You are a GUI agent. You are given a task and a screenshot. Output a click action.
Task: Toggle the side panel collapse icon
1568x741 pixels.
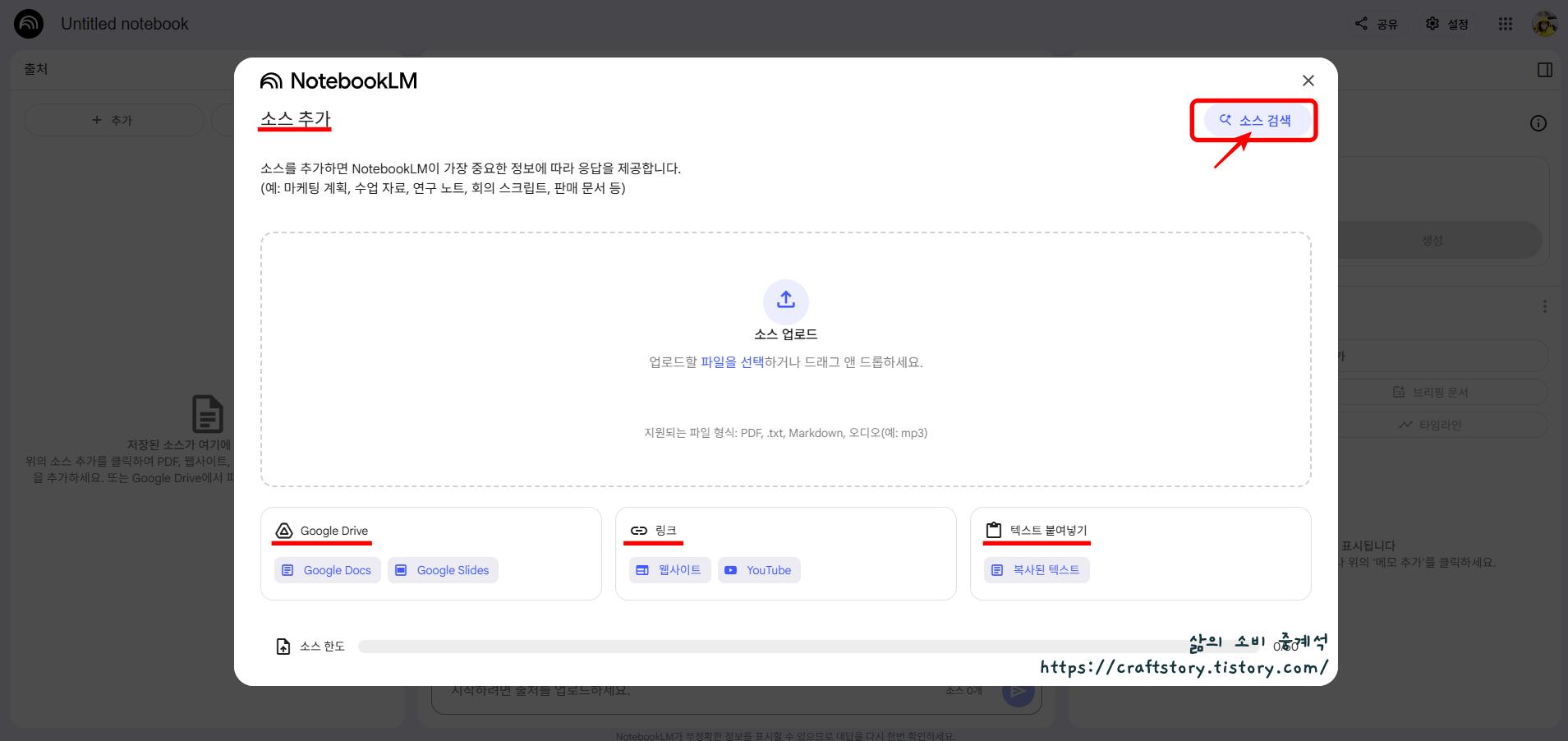[1545, 70]
